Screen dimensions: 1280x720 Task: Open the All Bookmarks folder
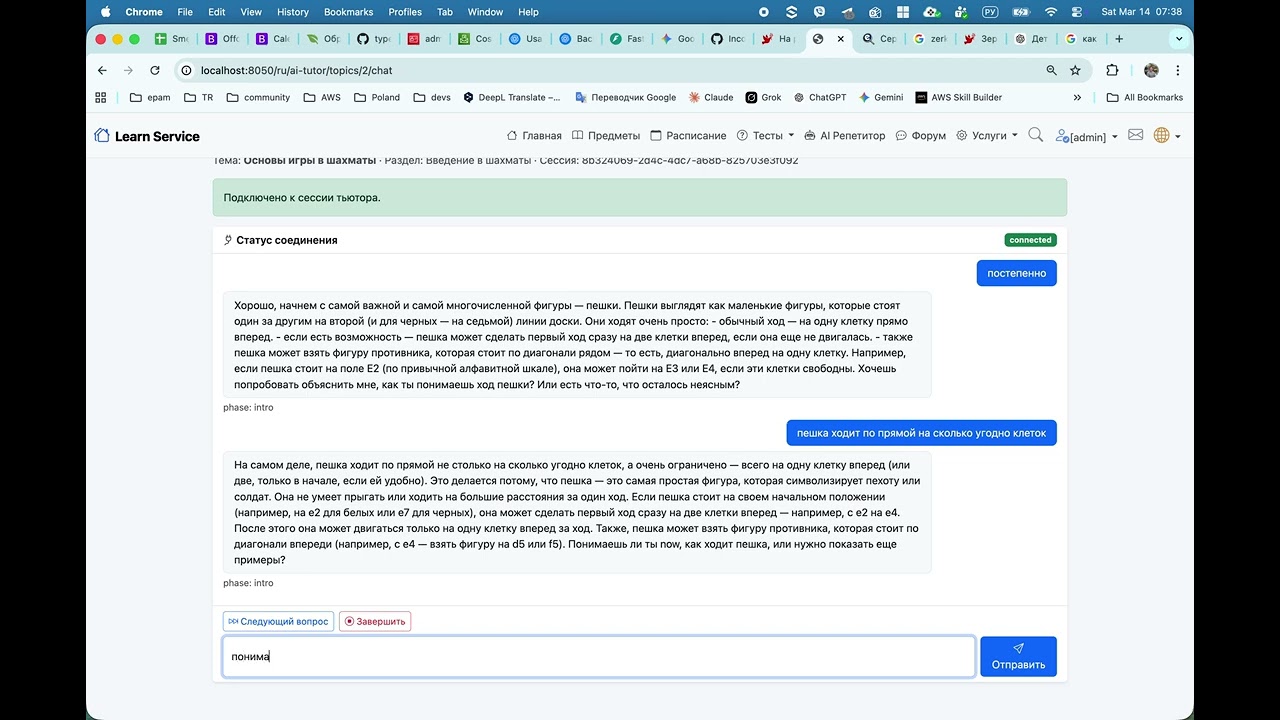coord(1145,97)
